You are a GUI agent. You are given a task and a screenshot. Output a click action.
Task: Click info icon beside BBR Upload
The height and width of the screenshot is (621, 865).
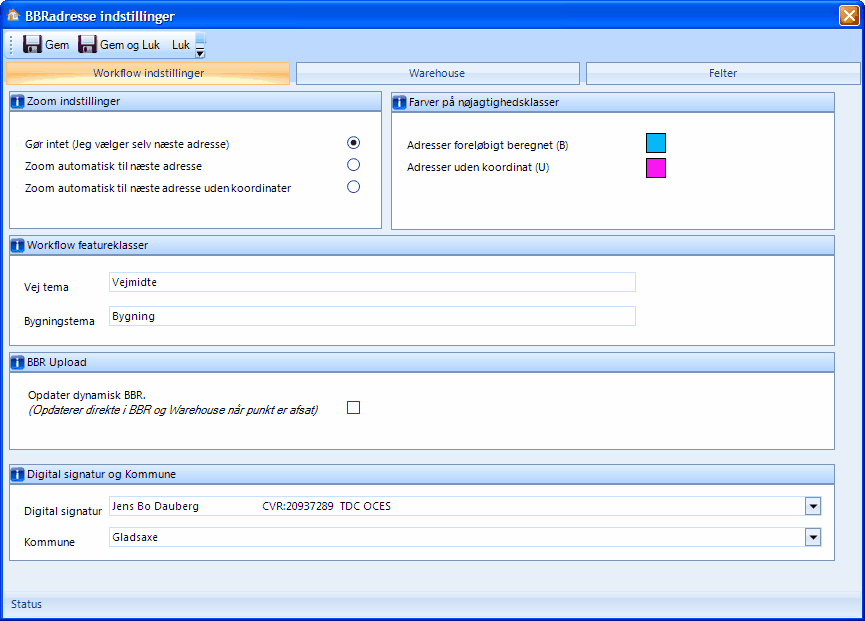click(18, 362)
